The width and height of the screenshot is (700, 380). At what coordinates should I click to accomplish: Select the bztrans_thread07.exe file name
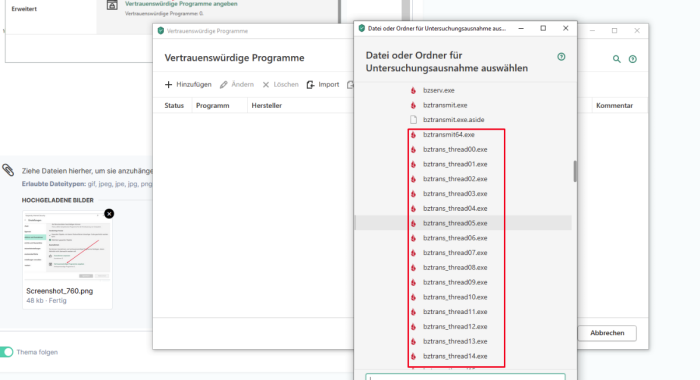coord(455,252)
